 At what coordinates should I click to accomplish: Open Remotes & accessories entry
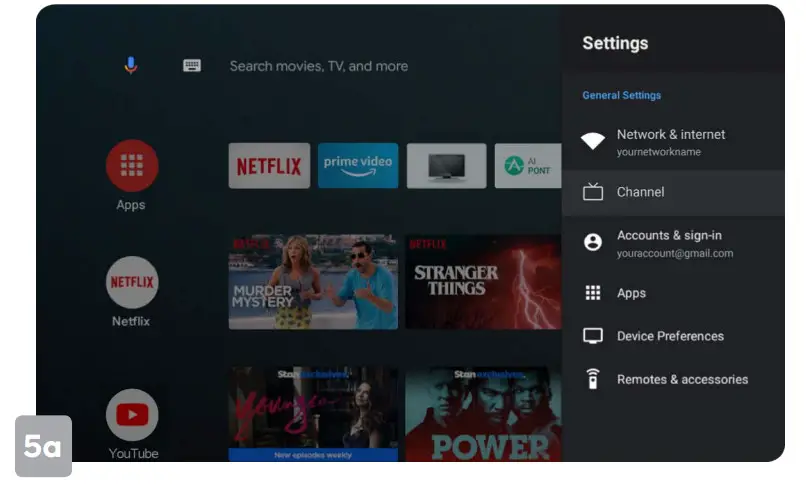pyautogui.click(x=673, y=379)
